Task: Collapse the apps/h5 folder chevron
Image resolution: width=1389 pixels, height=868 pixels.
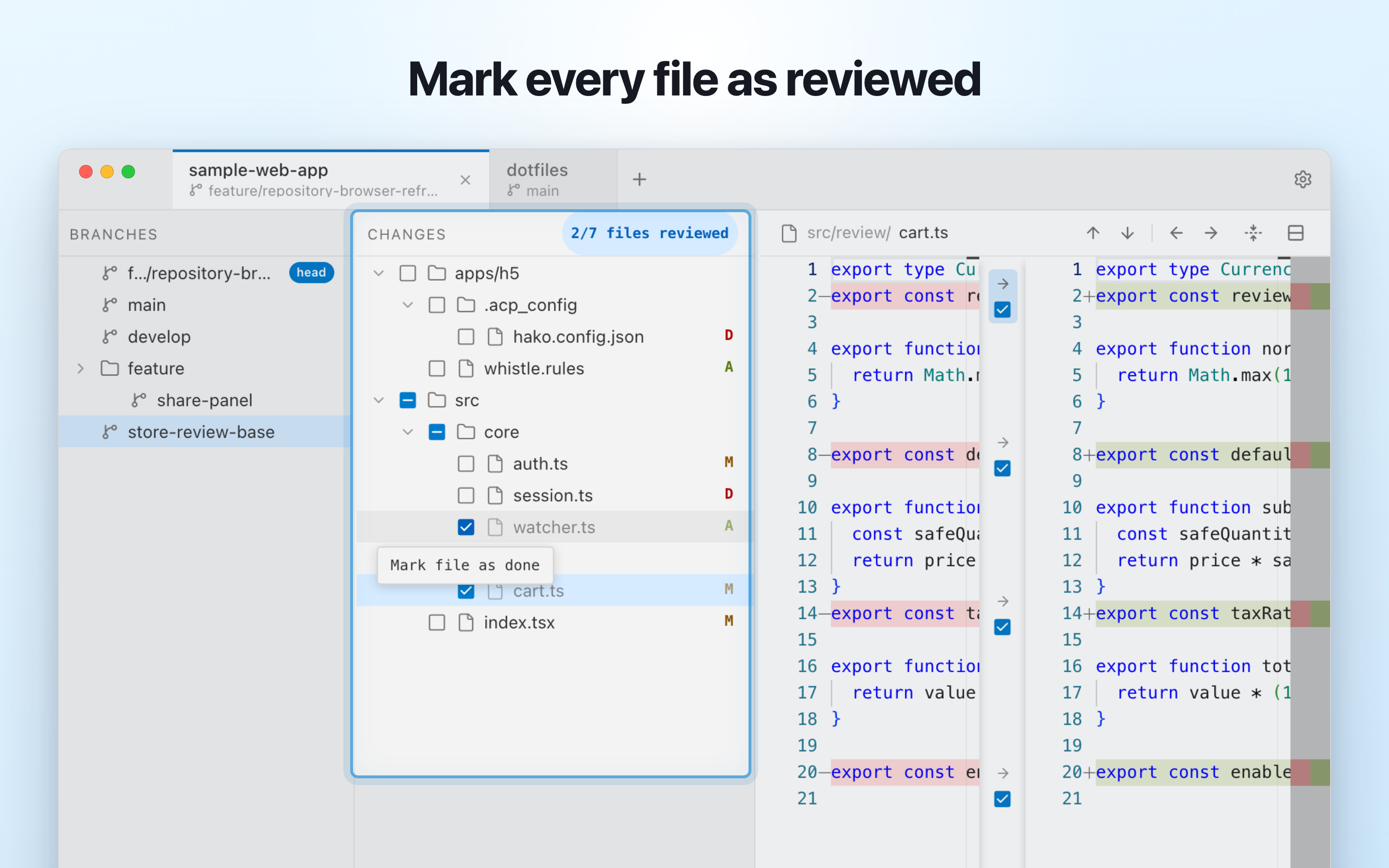Action: point(378,273)
